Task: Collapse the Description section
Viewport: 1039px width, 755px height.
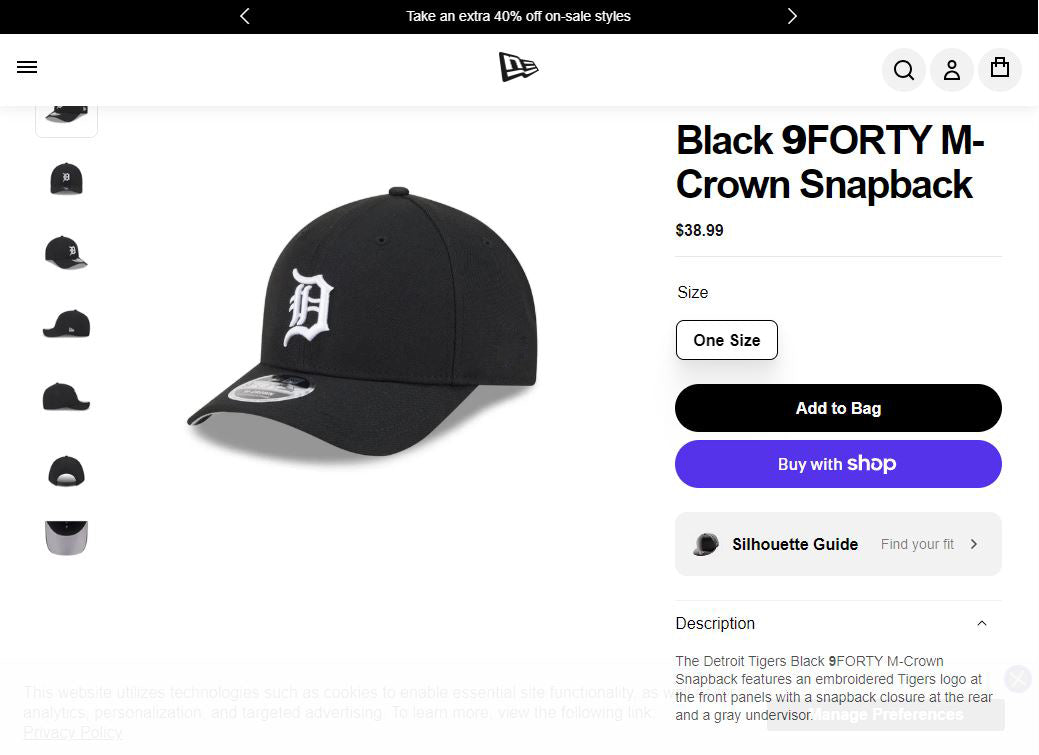Action: [981, 623]
